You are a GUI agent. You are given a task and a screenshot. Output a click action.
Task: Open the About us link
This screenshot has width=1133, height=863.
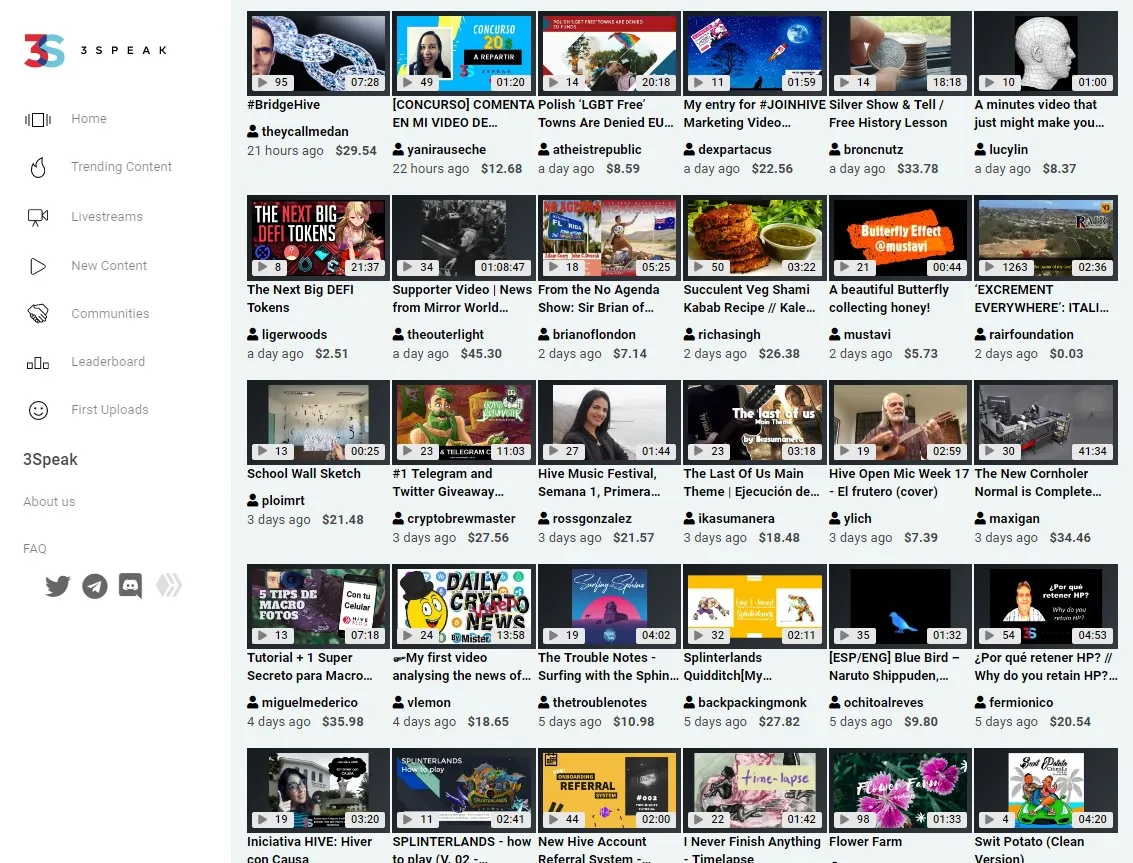coord(49,502)
